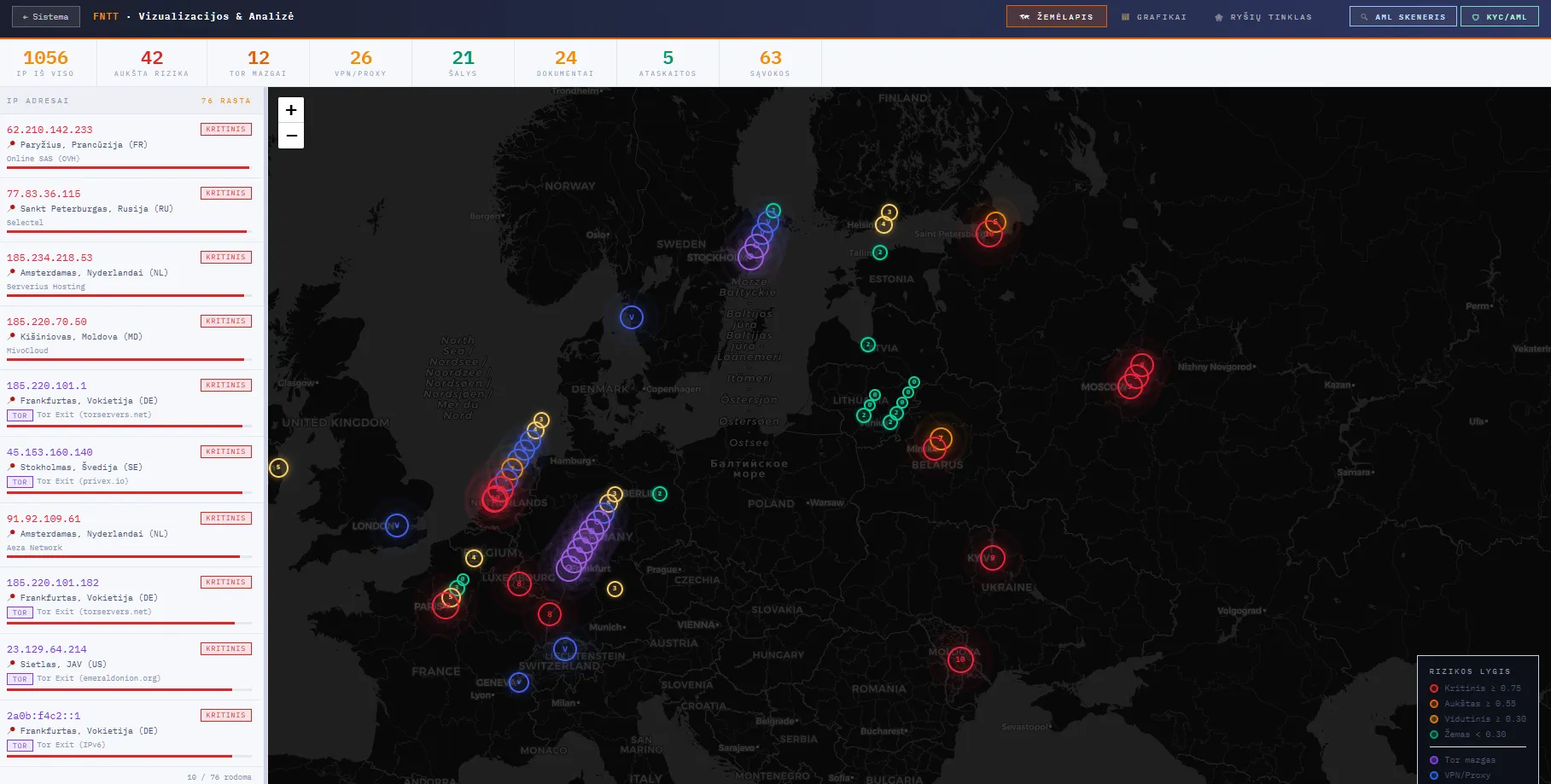Screen dimensions: 1551x784
Task: Select IP address 185.234.218.53
Action: 50,258
